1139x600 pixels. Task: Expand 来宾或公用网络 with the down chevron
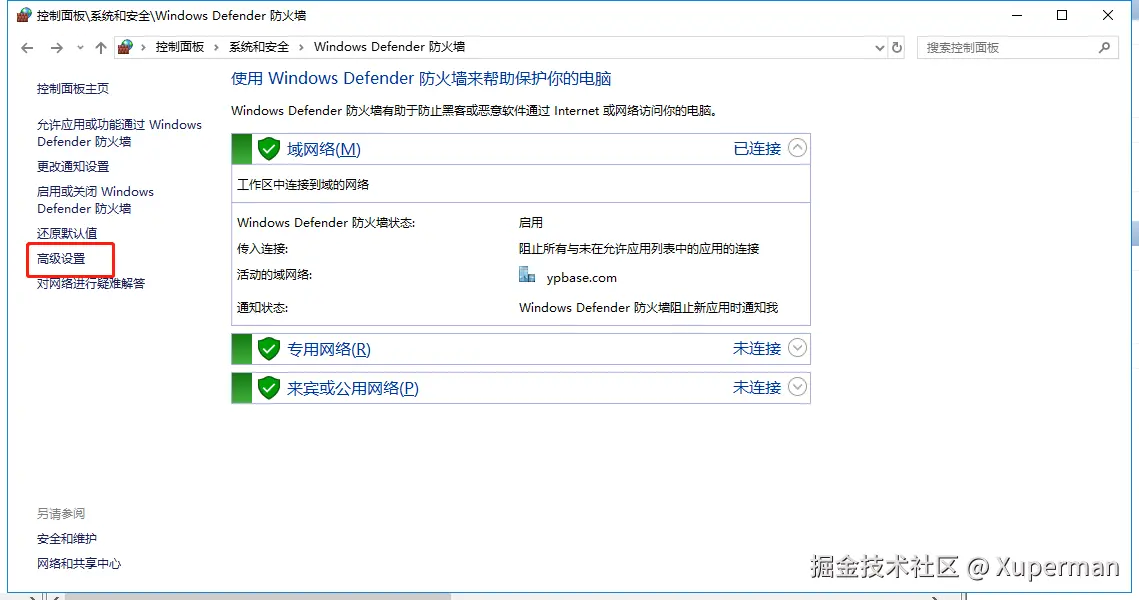(798, 387)
